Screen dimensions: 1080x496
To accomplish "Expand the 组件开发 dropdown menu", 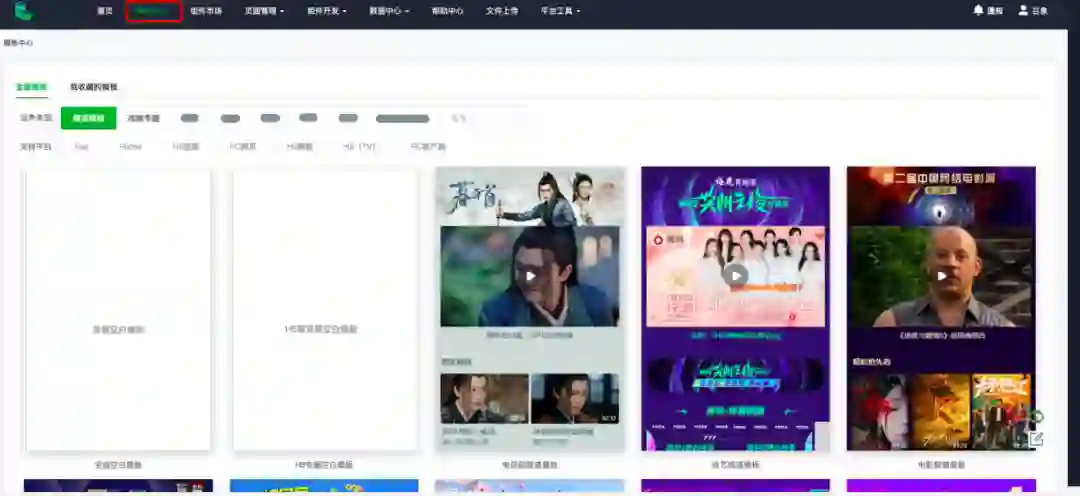I will (x=326, y=11).
